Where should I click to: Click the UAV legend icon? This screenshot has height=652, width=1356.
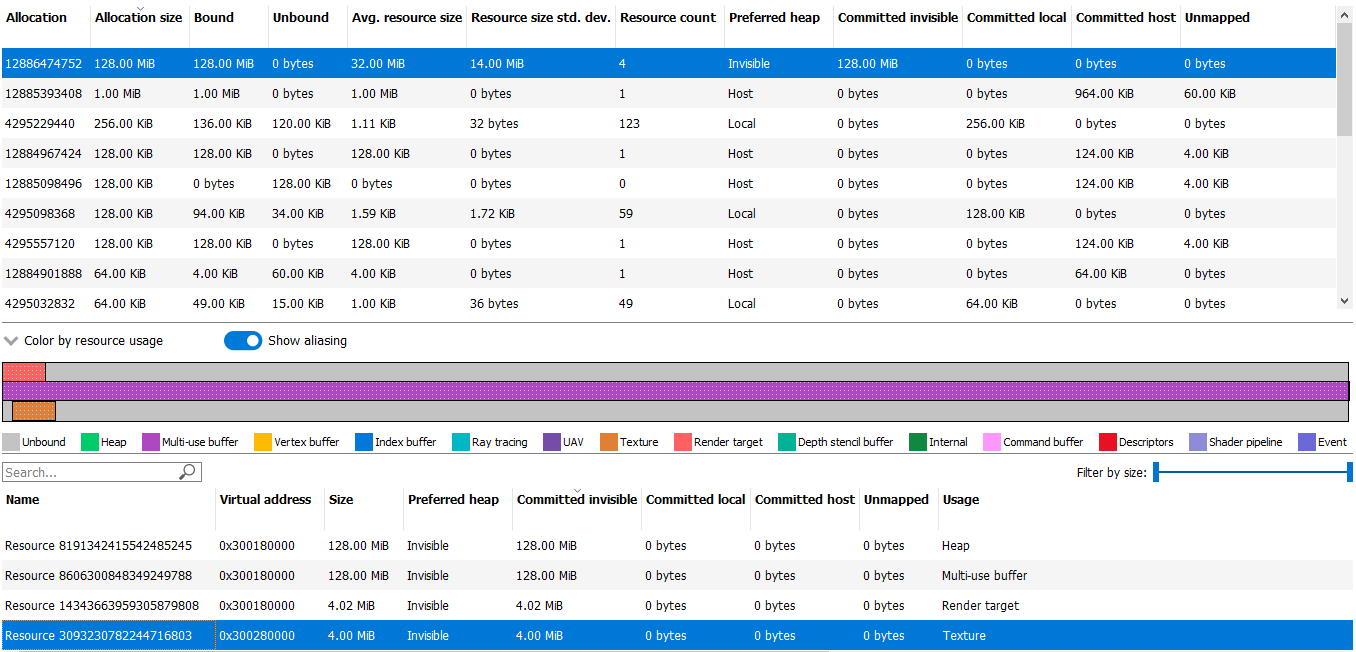coord(550,441)
